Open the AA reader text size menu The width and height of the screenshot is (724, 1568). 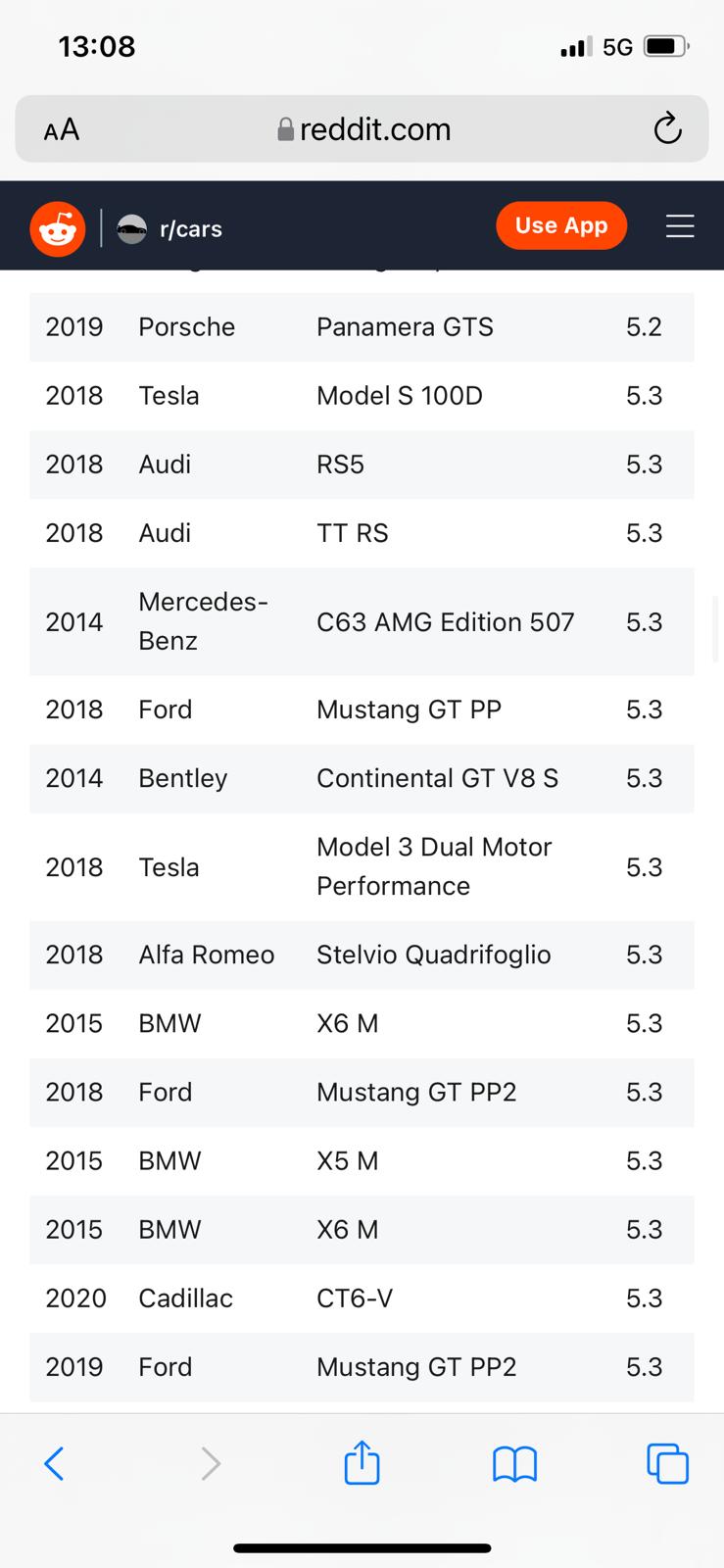[62, 129]
